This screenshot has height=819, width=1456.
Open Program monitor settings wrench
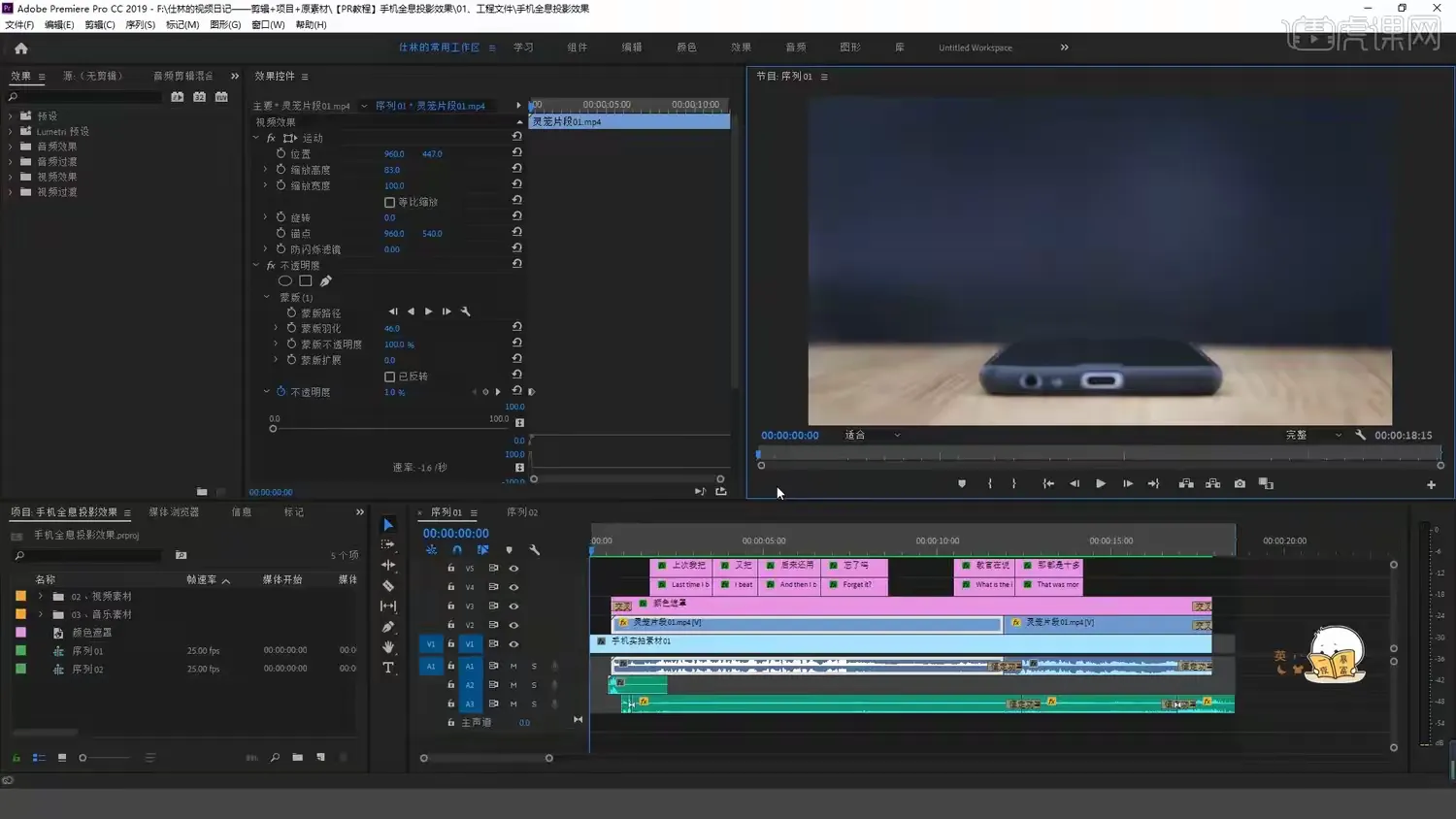click(1360, 435)
